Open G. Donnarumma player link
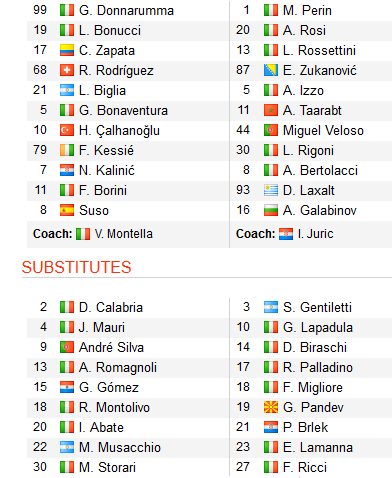 [126, 11]
